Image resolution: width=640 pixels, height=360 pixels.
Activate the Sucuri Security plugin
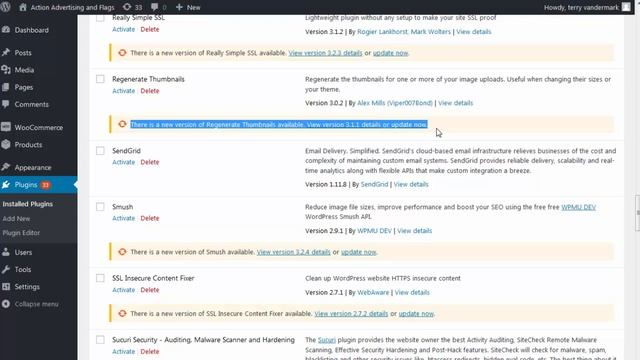coord(123,351)
